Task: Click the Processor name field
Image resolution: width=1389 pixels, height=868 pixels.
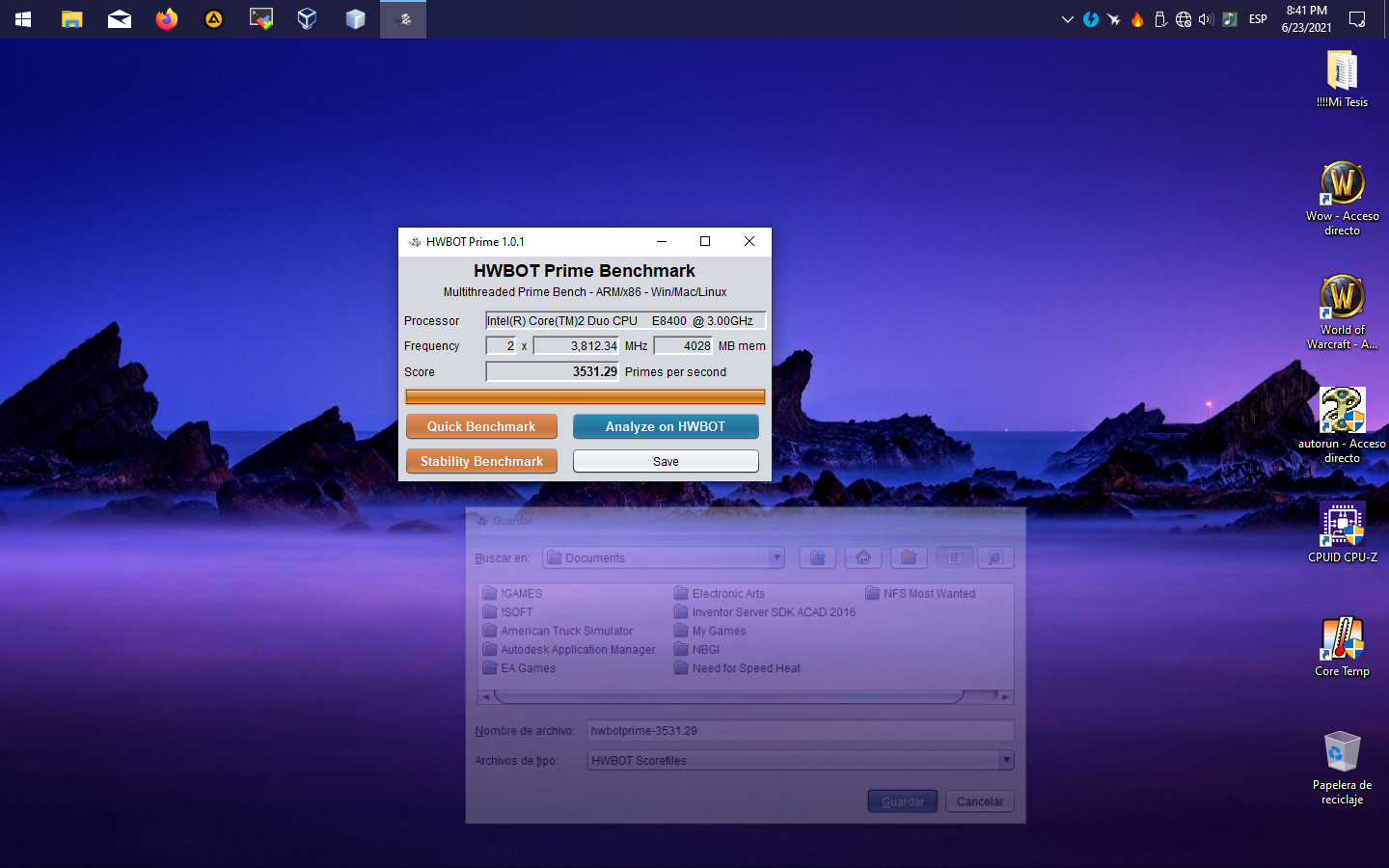Action: (x=625, y=320)
